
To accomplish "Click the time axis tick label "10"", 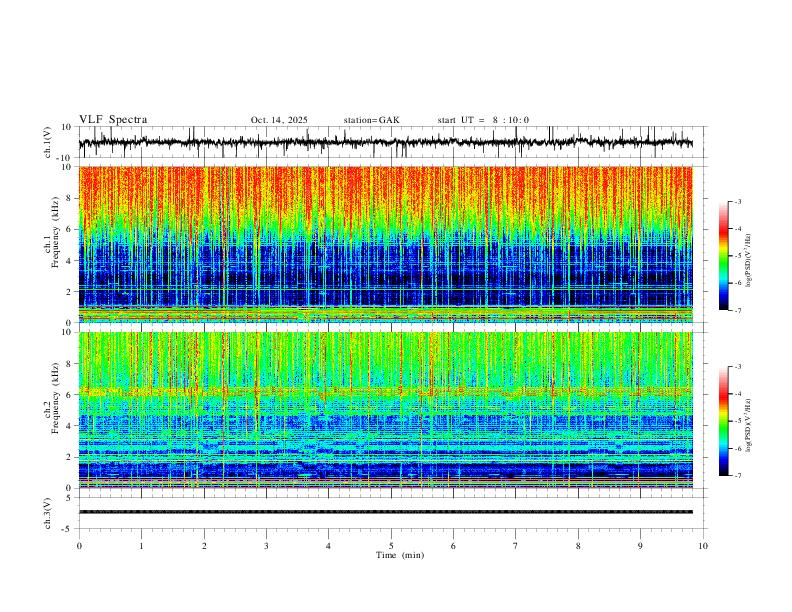I will [x=703, y=546].
